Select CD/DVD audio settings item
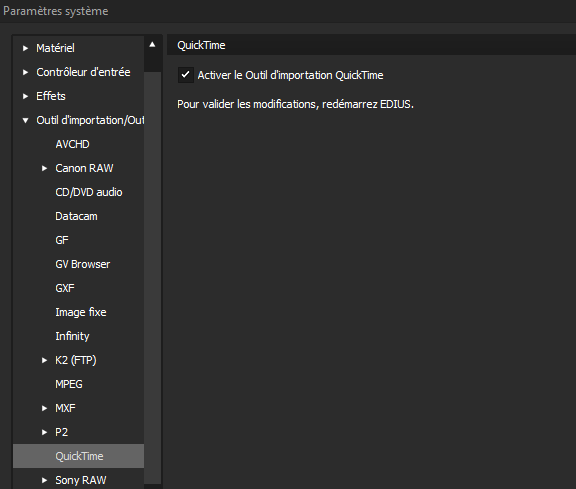Image resolution: width=576 pixels, height=489 pixels. (x=89, y=192)
